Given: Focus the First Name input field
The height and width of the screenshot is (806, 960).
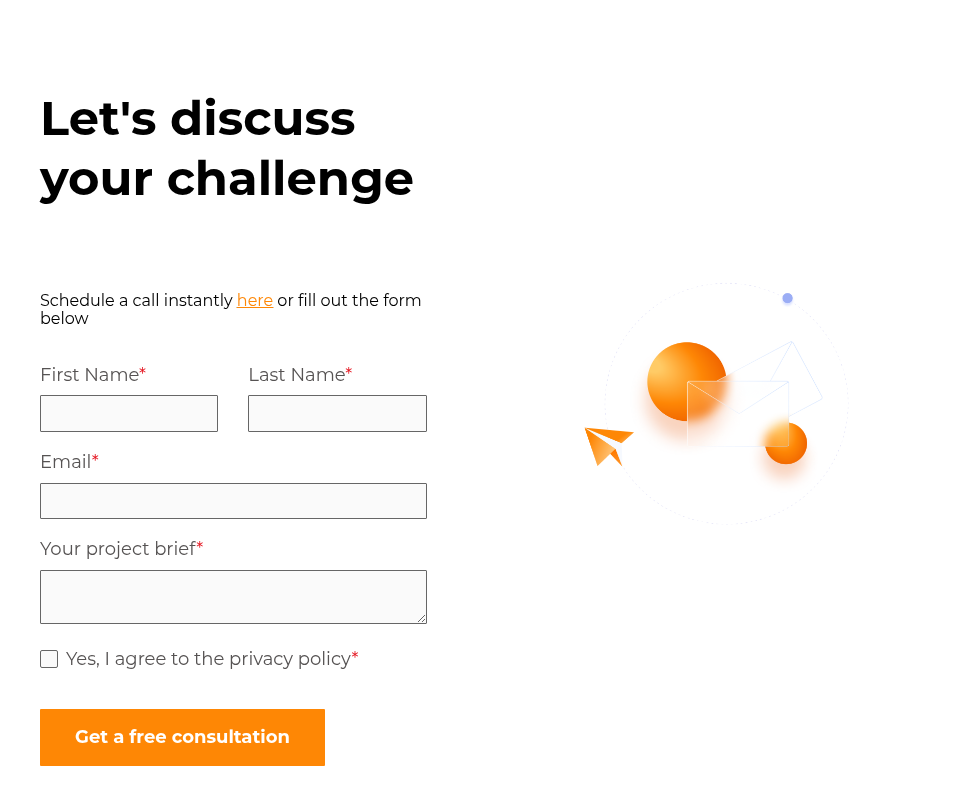Looking at the screenshot, I should (129, 413).
